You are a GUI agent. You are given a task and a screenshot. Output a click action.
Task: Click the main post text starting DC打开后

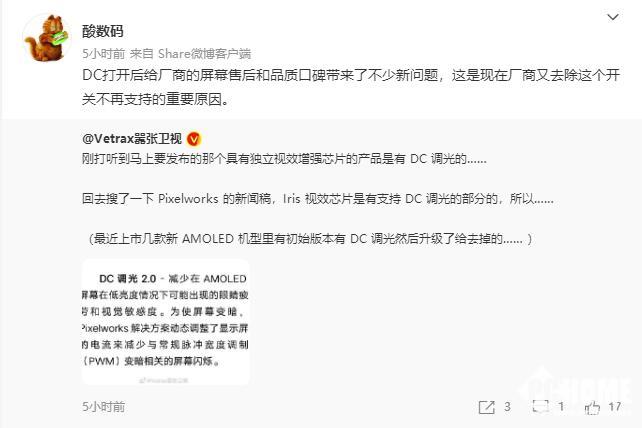[x=351, y=87]
